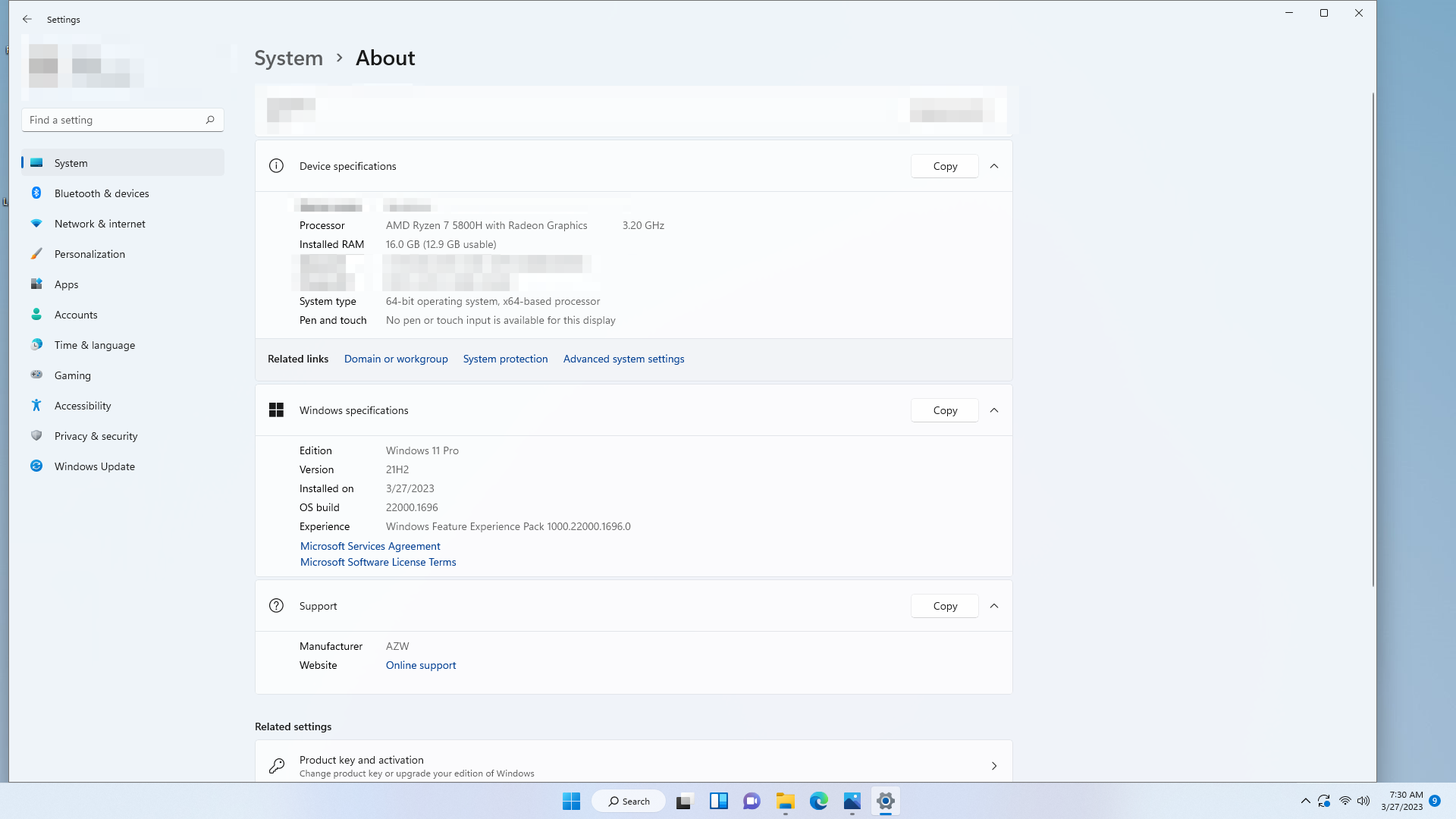
Task: Collapse the Windows specifications section
Action: pos(994,410)
